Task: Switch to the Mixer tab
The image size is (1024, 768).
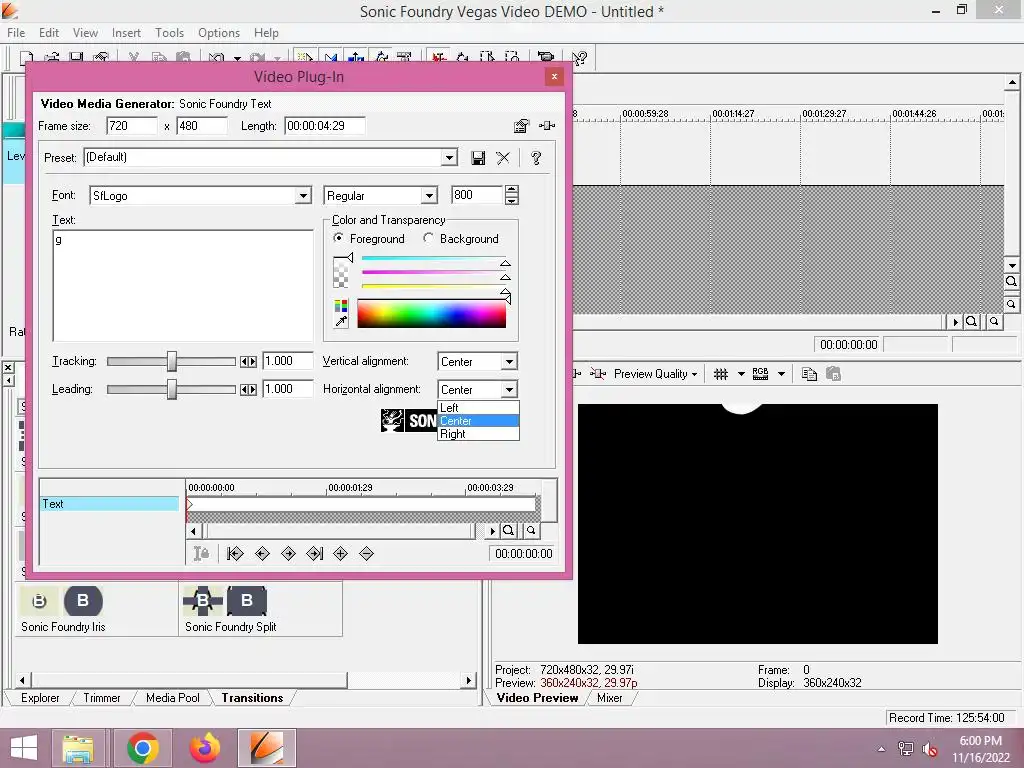Action: tap(609, 698)
